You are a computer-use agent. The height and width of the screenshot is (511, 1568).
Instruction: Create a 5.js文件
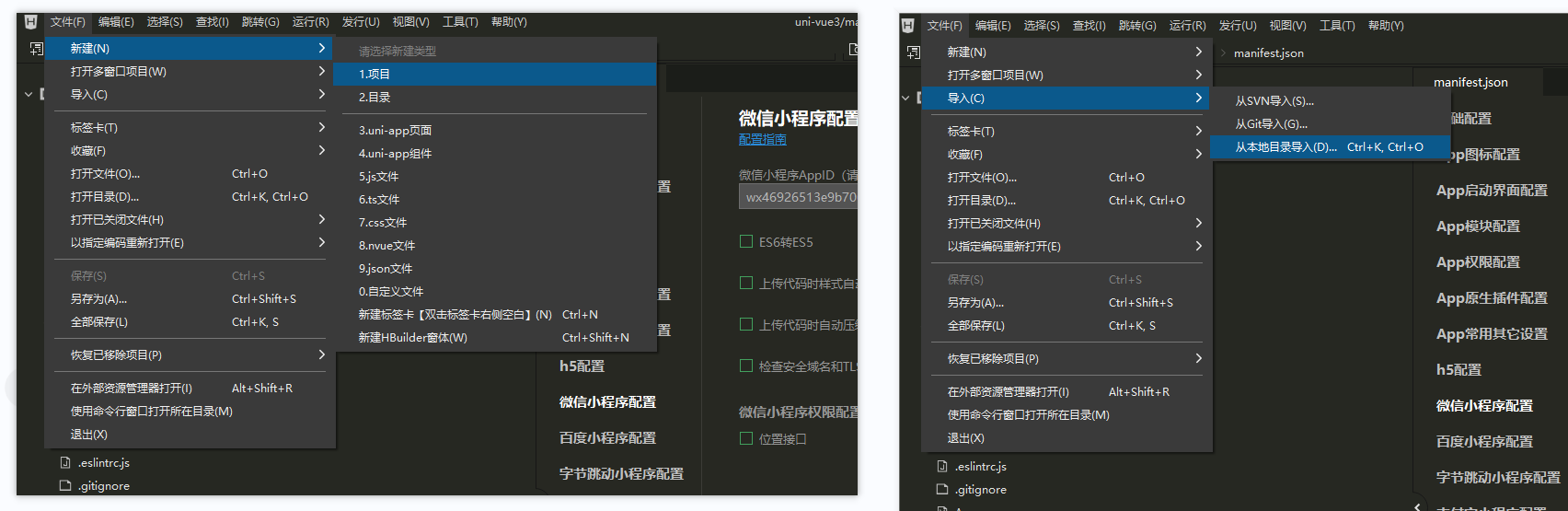495,177
